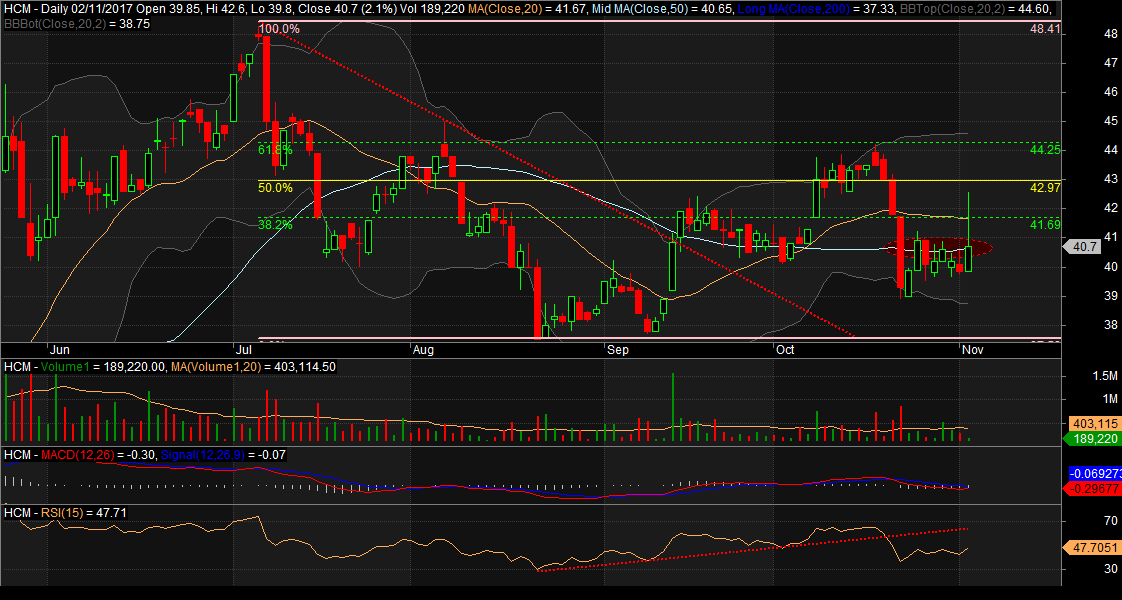Click the 100.0% Fibonacci label at top

coord(278,29)
